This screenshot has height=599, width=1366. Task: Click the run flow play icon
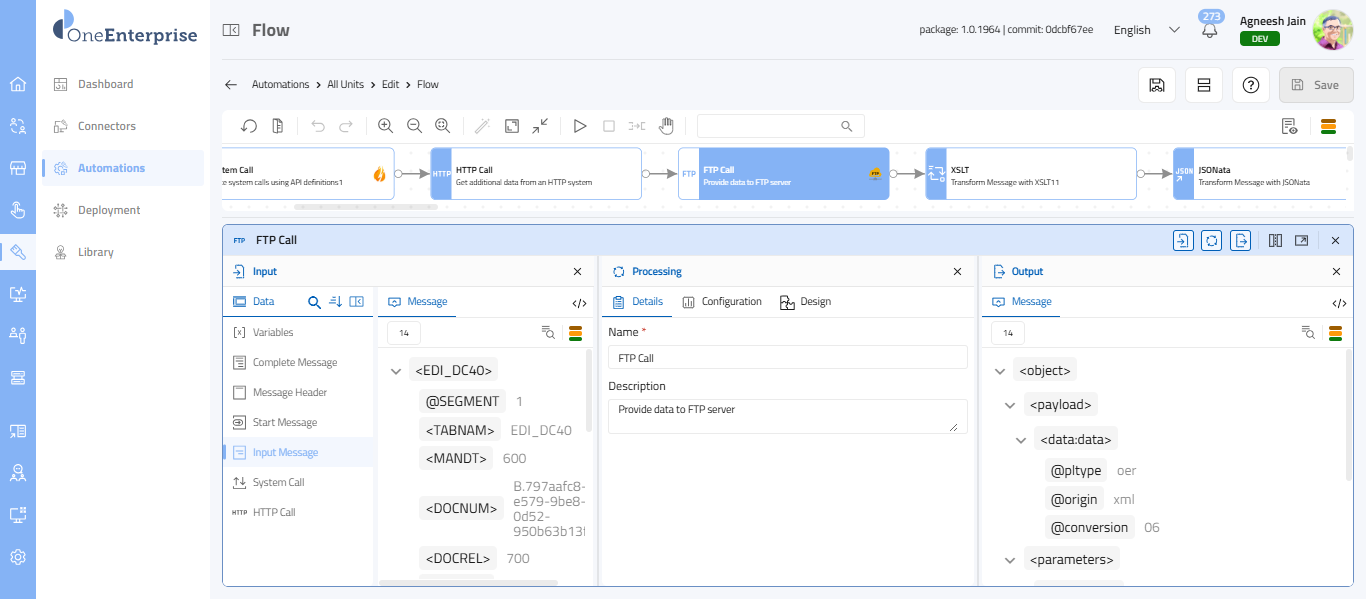tap(580, 126)
